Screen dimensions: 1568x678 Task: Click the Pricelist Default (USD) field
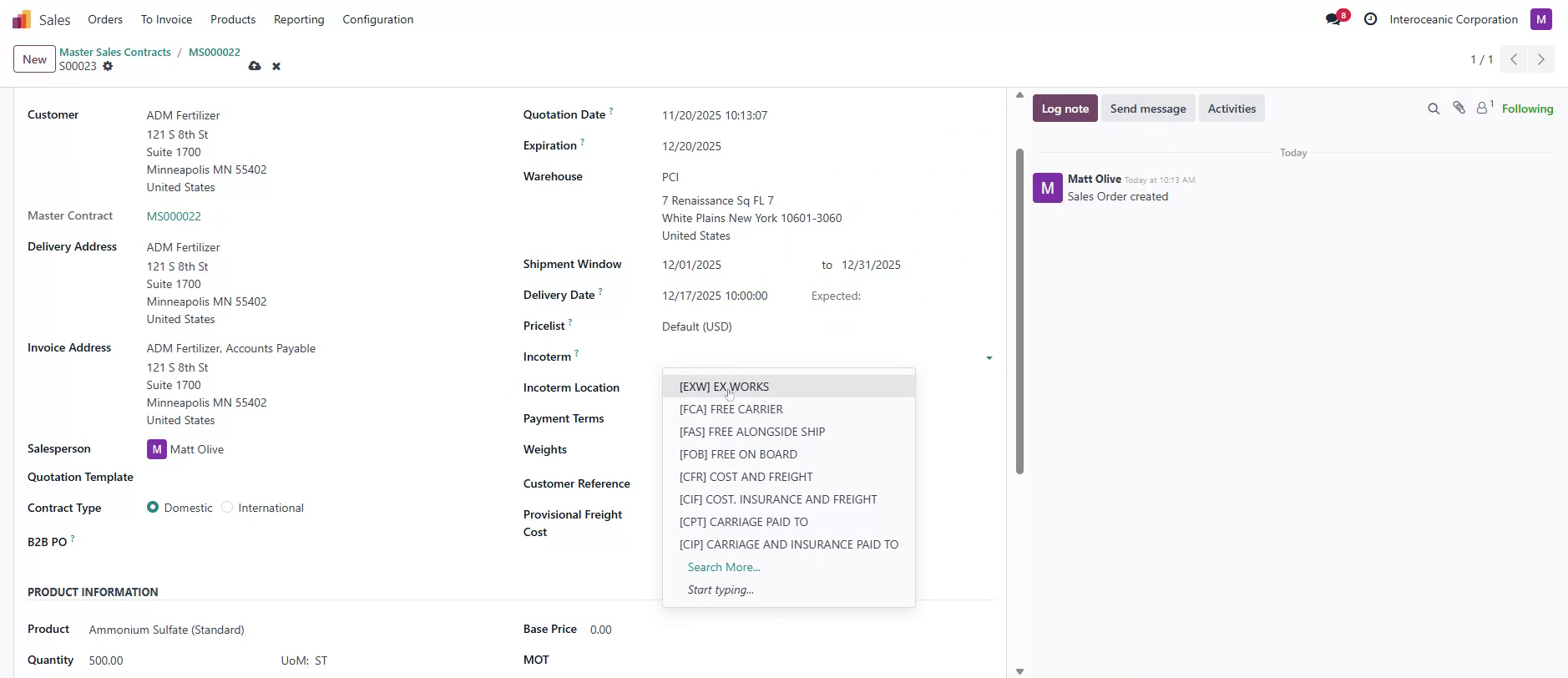(x=827, y=326)
